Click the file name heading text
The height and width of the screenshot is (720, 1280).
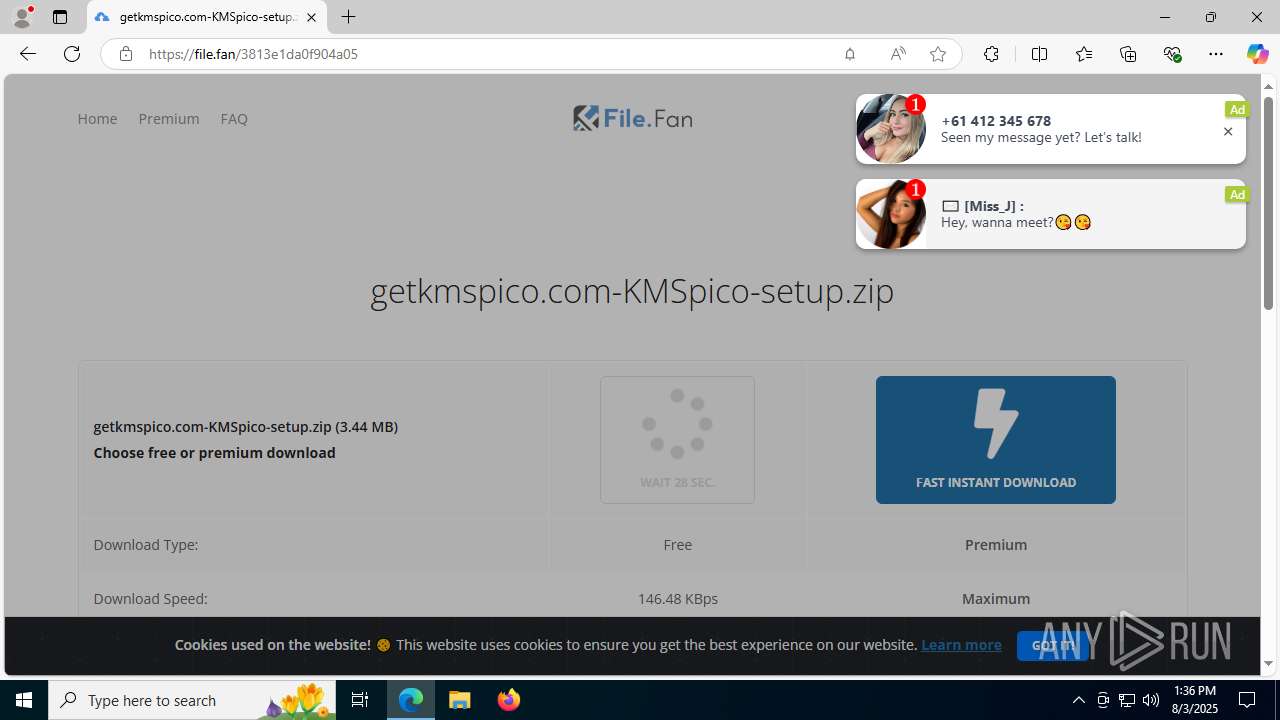pyautogui.click(x=632, y=291)
